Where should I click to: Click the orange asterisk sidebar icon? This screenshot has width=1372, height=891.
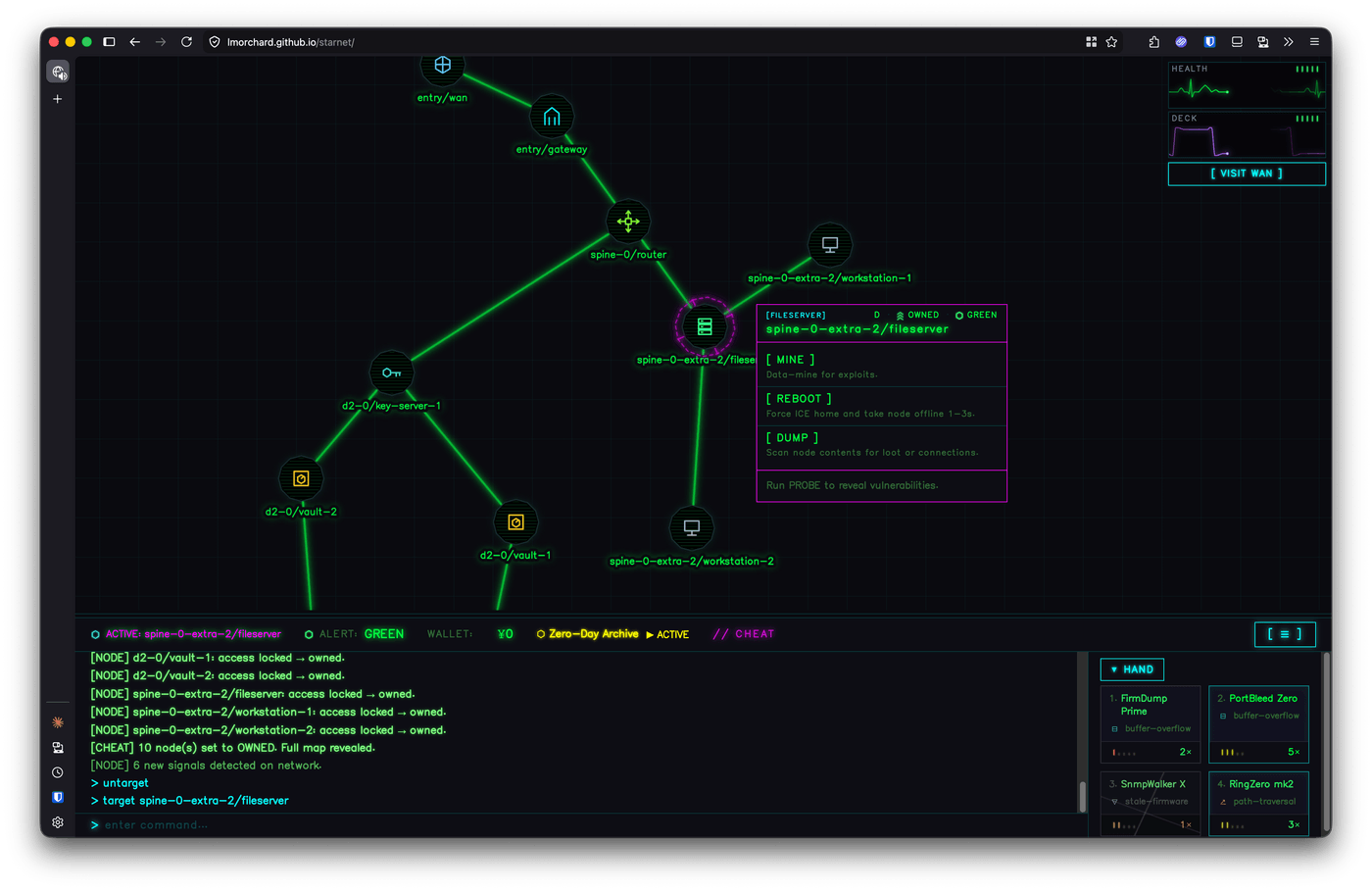tap(58, 722)
